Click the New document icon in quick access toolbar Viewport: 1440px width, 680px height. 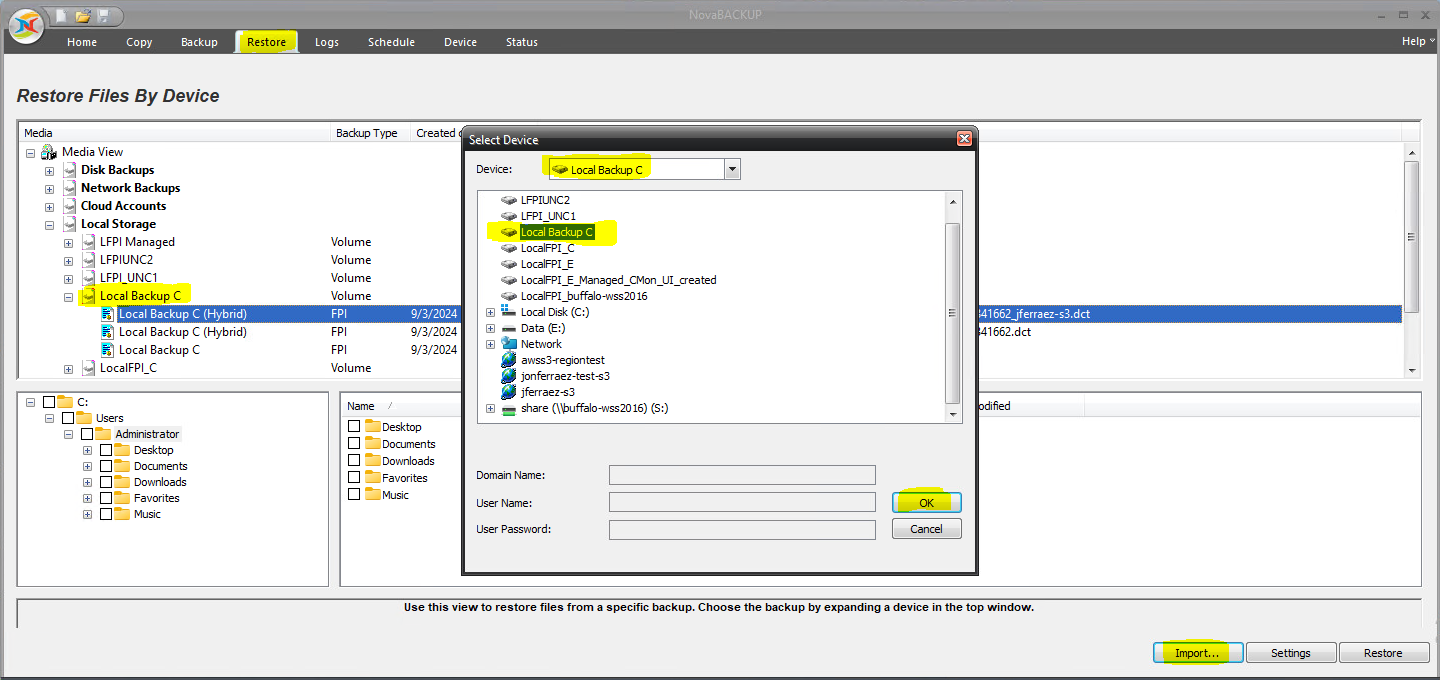pyautogui.click(x=62, y=16)
